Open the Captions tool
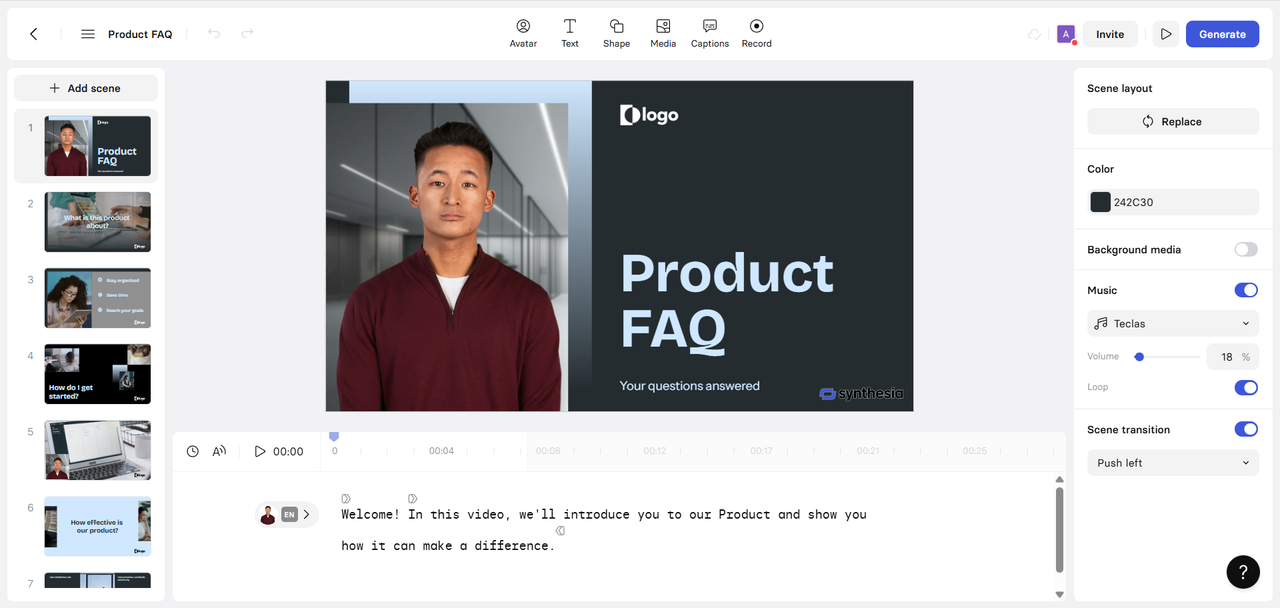 point(710,33)
